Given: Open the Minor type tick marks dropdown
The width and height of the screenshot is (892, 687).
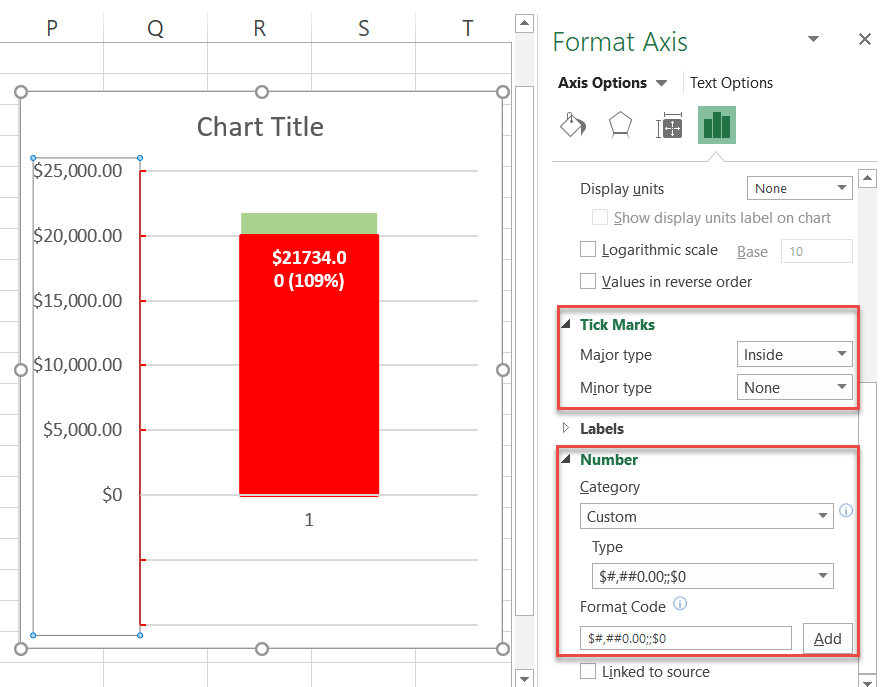Looking at the screenshot, I should click(x=794, y=387).
